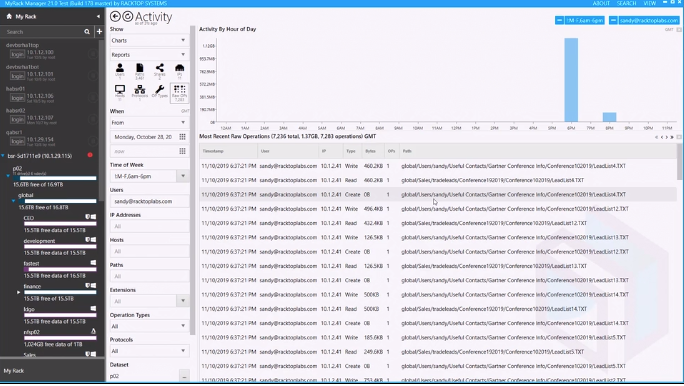Toggle the GMT label above the chart
Image resolution: width=684 pixels, height=386 pixels.
669,30
